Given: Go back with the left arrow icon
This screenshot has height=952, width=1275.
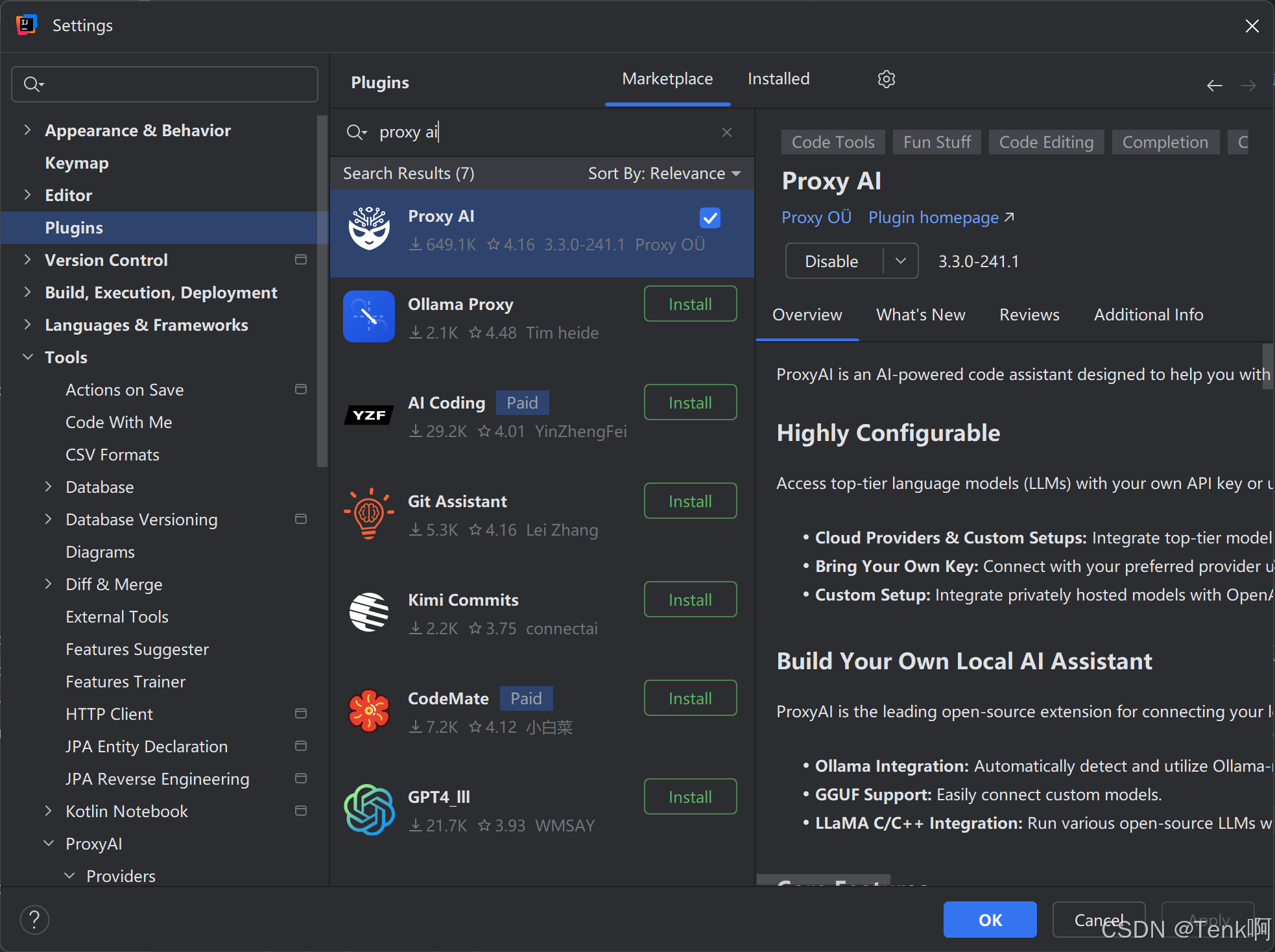Looking at the screenshot, I should 1214,86.
